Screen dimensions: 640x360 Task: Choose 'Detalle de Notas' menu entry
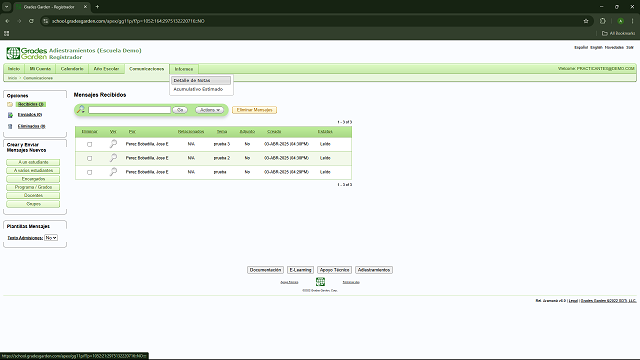click(201, 80)
